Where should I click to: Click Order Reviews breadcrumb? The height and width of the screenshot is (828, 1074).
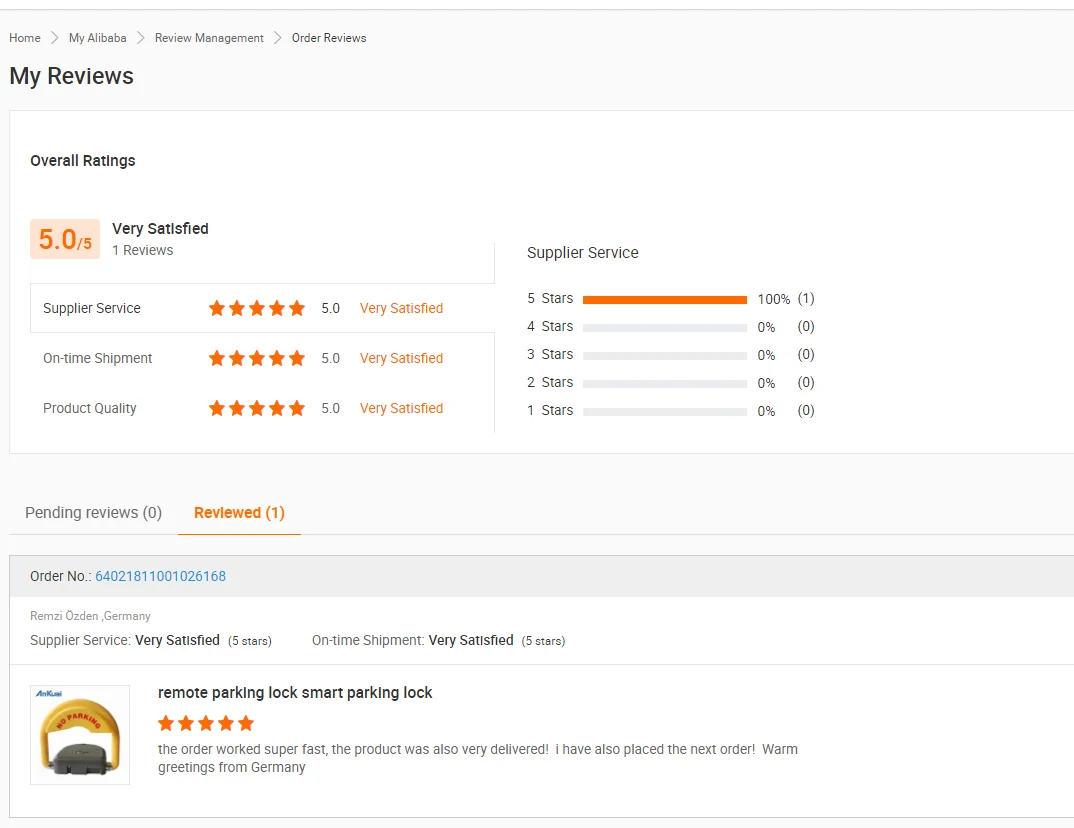pyautogui.click(x=329, y=38)
